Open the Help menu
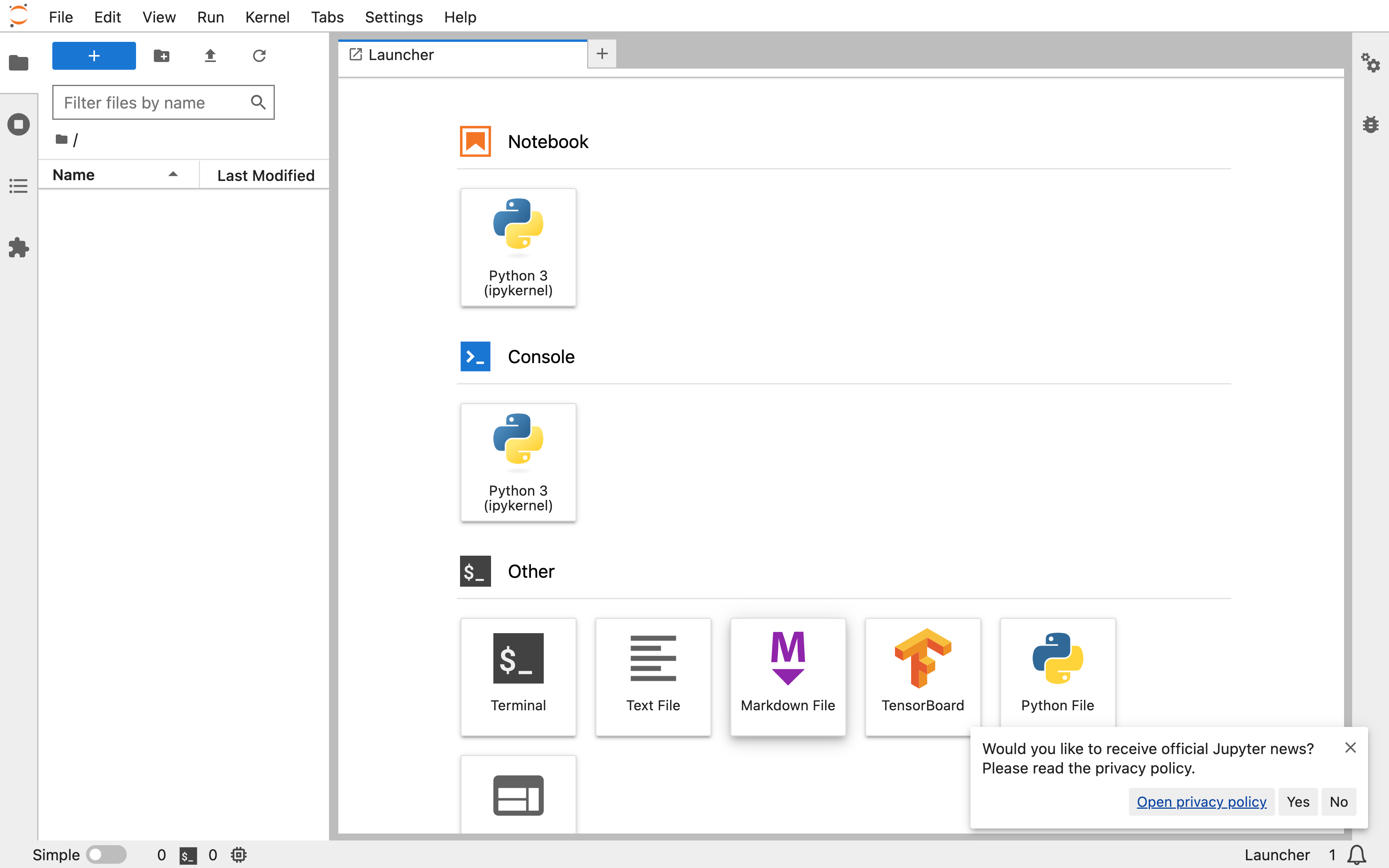The height and width of the screenshot is (868, 1389). [460, 17]
